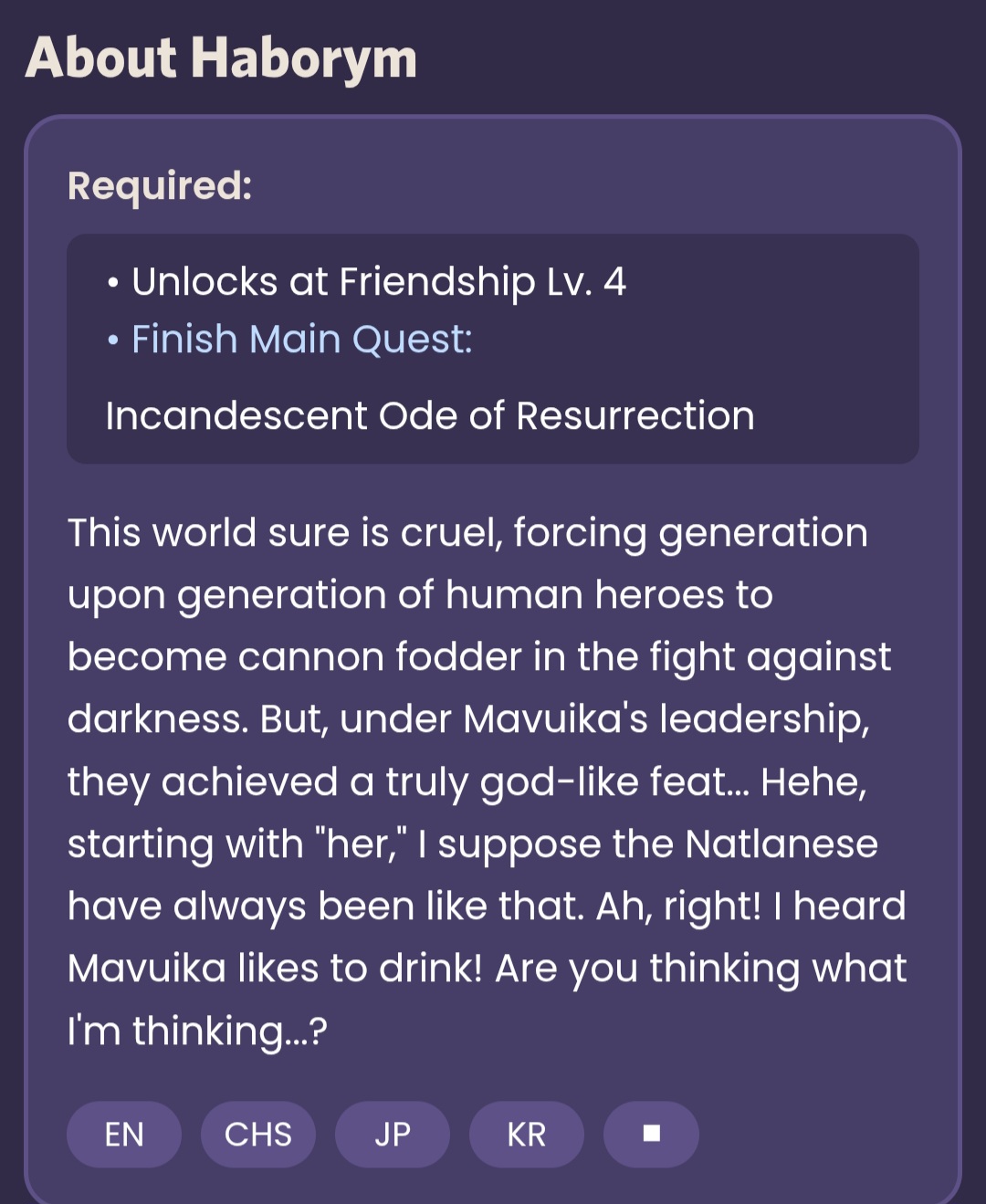This screenshot has width=986, height=1204.
Task: Stop voice-over playback with the square icon
Action: (651, 1134)
